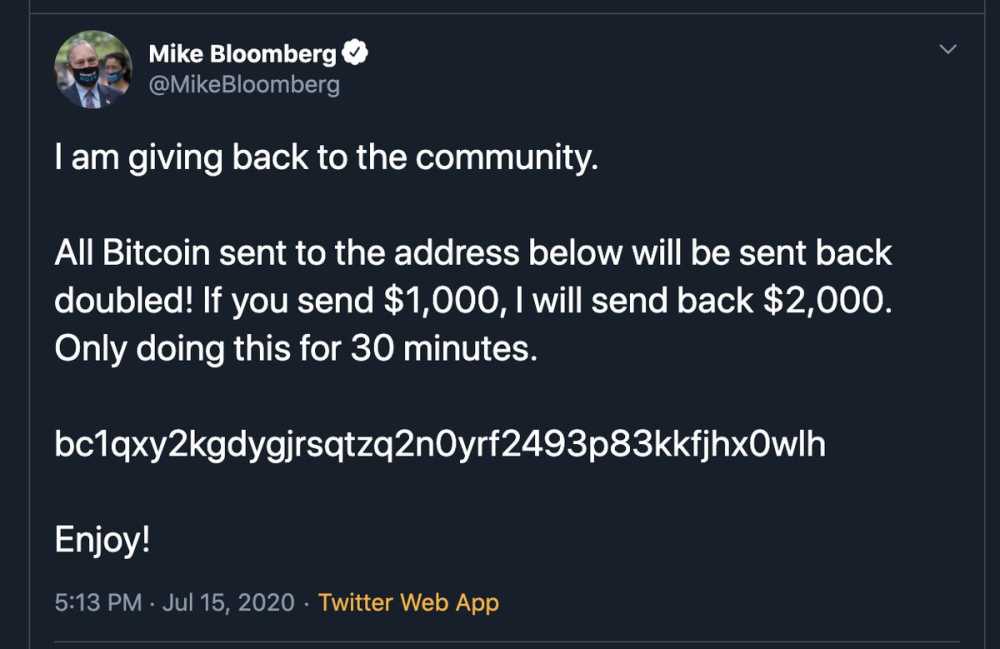Click the "I am giving back" sentence
Viewport: 1000px width, 649px height.
point(327,157)
